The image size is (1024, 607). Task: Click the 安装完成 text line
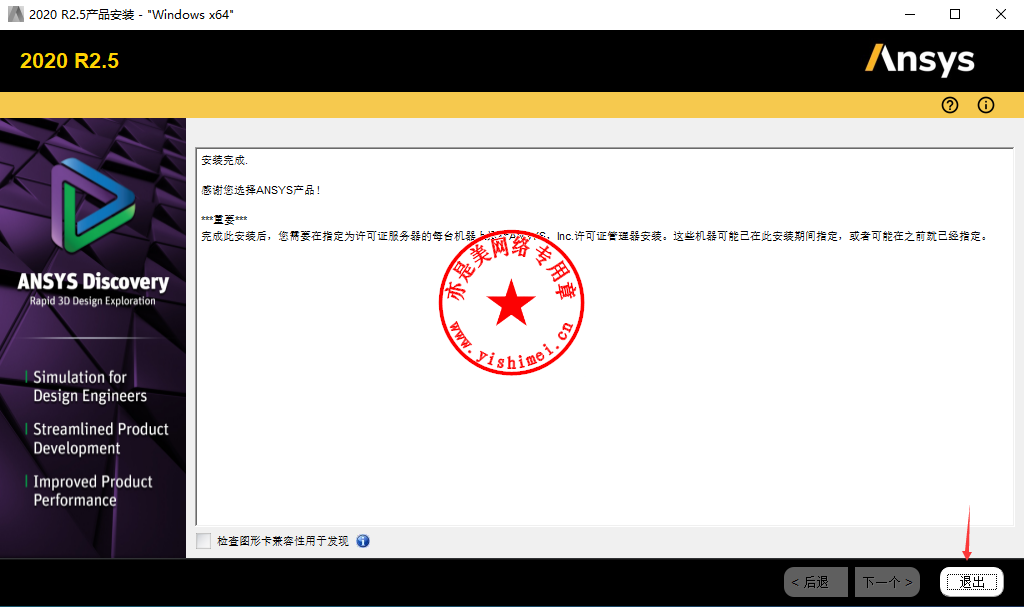225,160
